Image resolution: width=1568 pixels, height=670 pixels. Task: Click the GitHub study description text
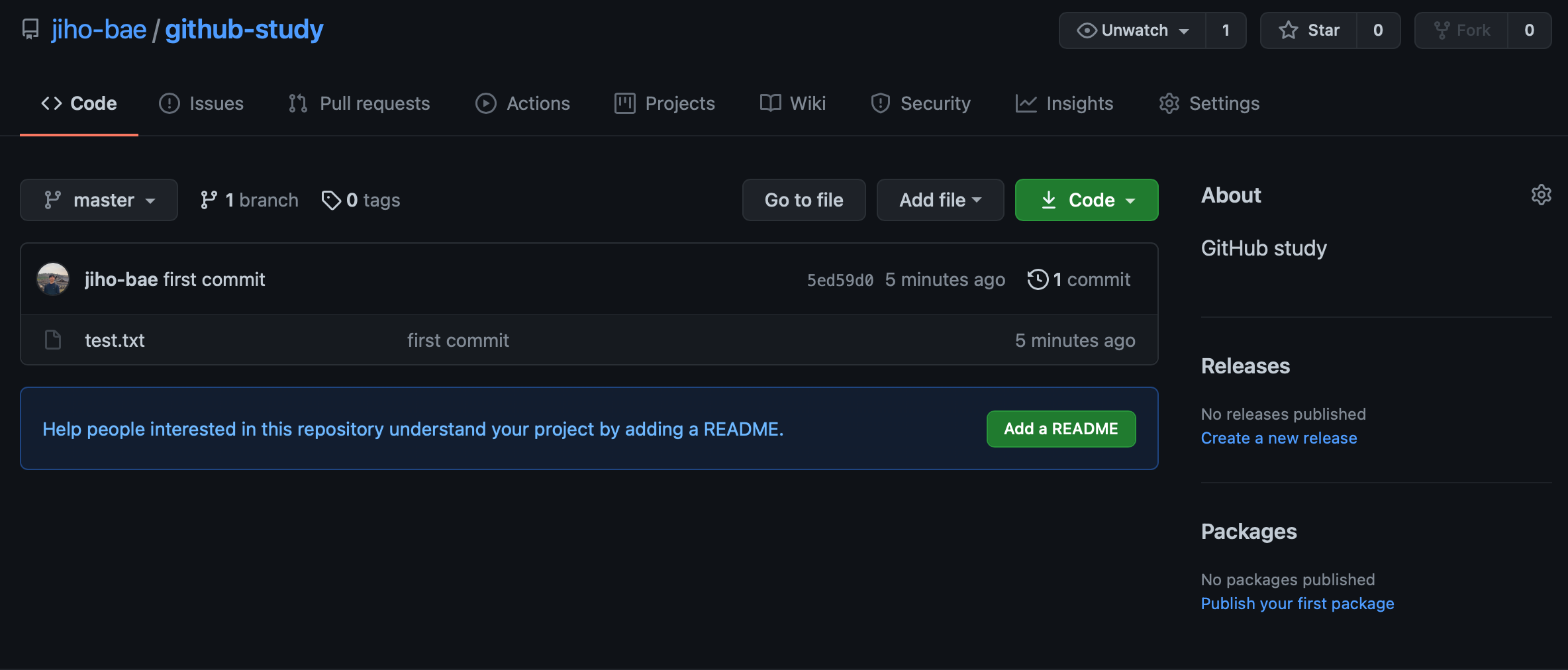click(x=1263, y=248)
